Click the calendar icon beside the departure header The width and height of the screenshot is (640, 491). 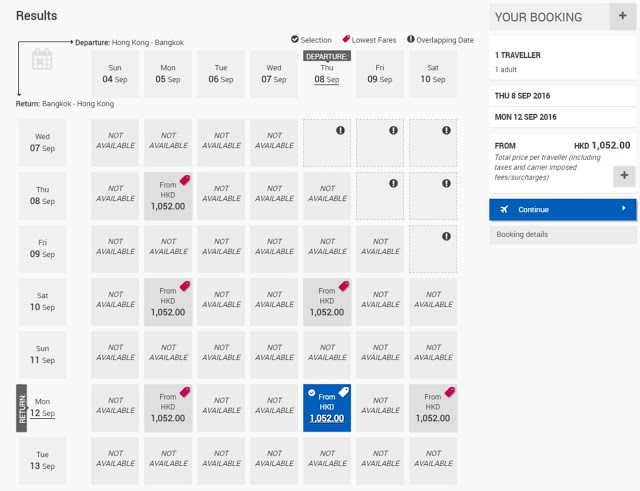[x=42, y=60]
